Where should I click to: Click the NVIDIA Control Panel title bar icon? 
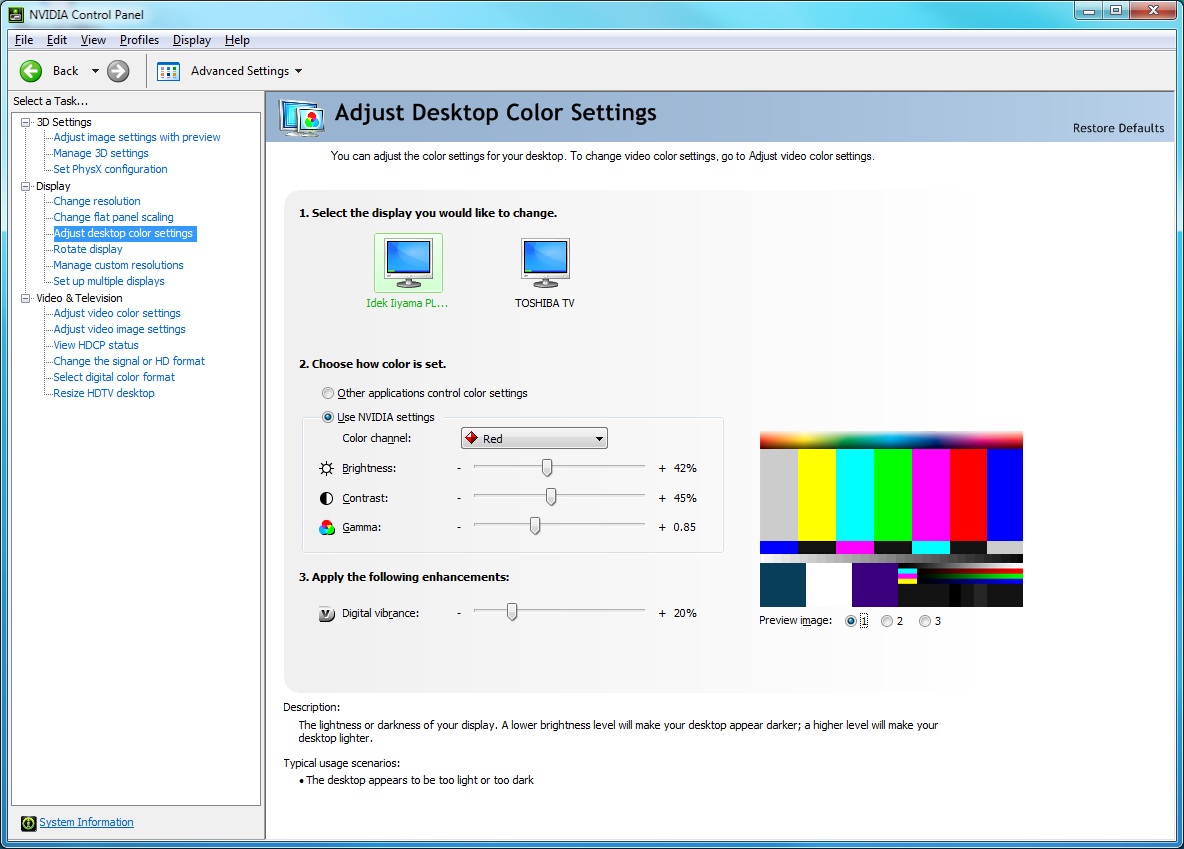pyautogui.click(x=16, y=14)
